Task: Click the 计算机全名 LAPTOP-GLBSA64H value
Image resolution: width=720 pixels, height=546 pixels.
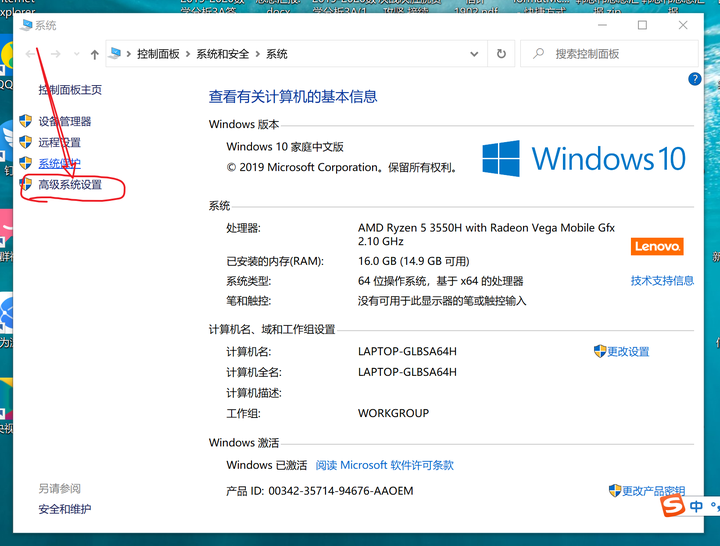Action: coord(407,372)
